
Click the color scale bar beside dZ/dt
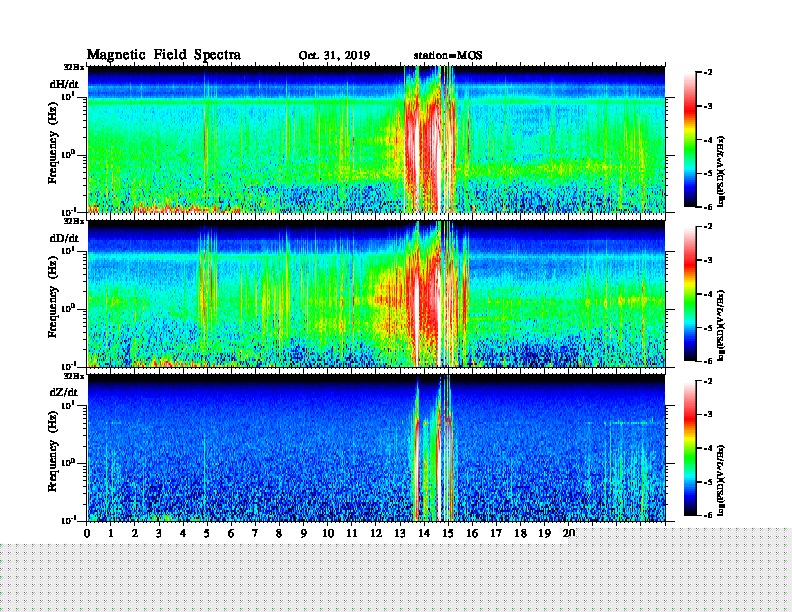690,448
